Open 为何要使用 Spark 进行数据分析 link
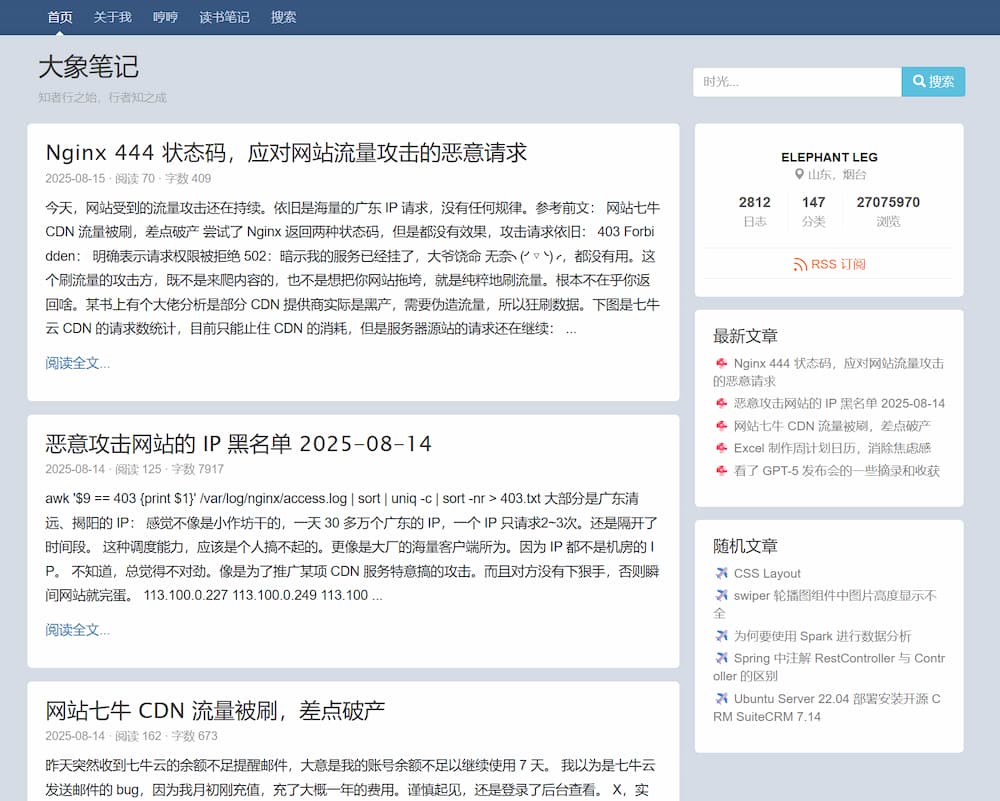This screenshot has height=801, width=1000. click(x=822, y=636)
